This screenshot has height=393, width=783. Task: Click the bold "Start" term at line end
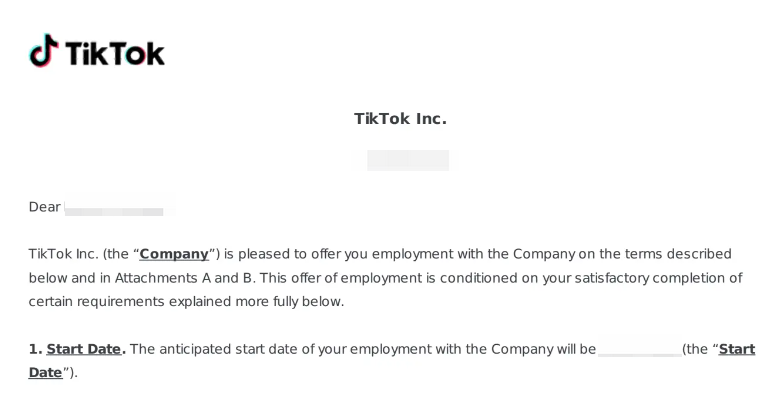737,349
